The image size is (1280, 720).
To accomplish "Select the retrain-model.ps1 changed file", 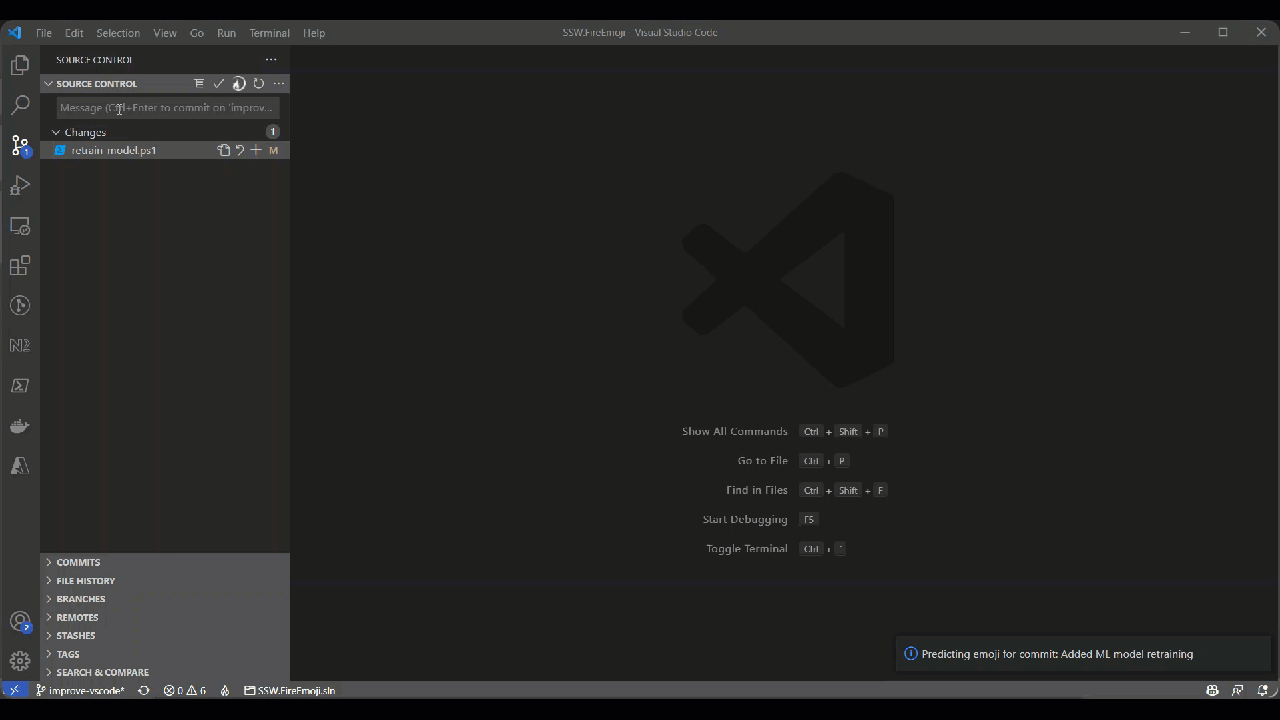I will point(165,150).
